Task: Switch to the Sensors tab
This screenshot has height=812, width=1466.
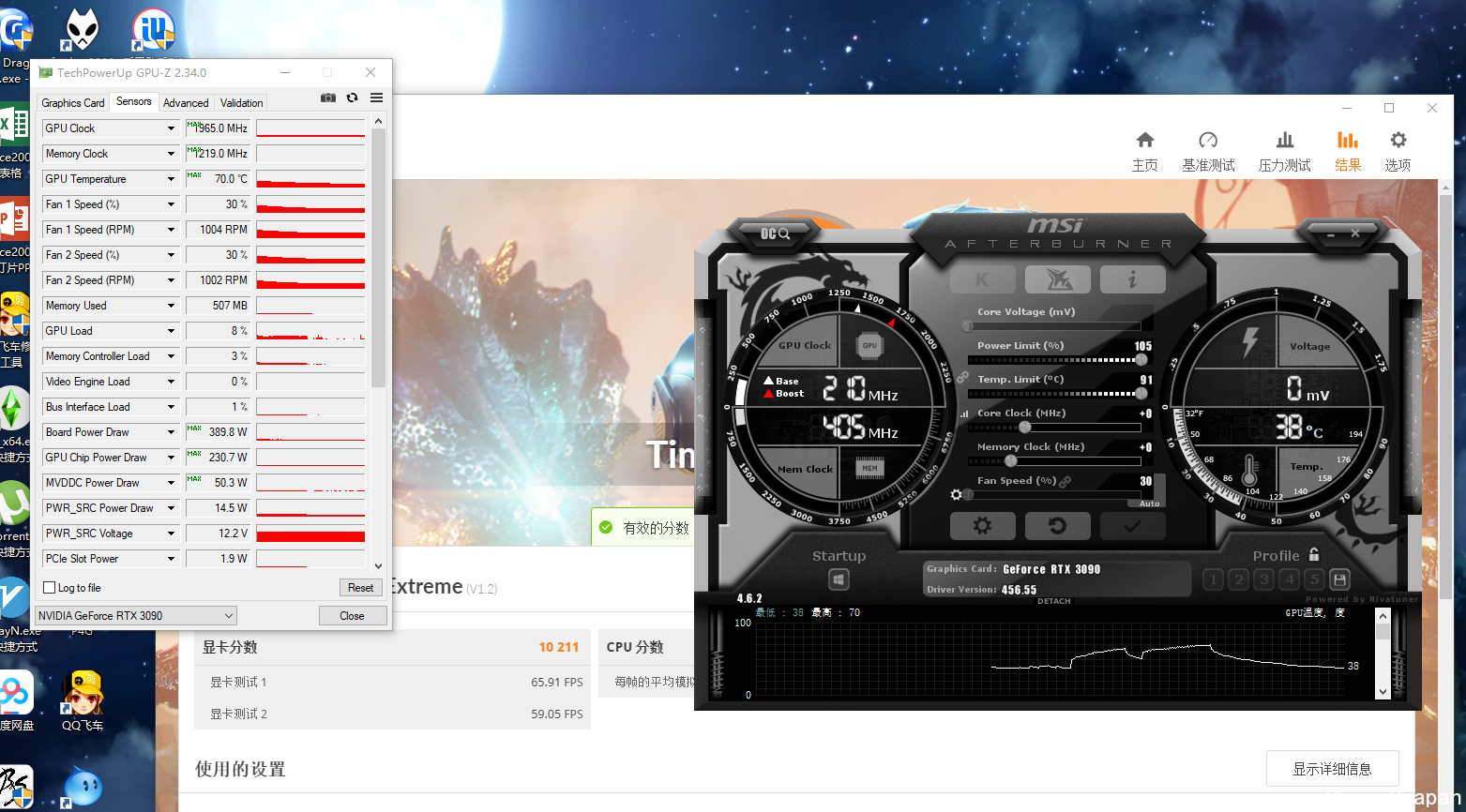Action: [133, 101]
